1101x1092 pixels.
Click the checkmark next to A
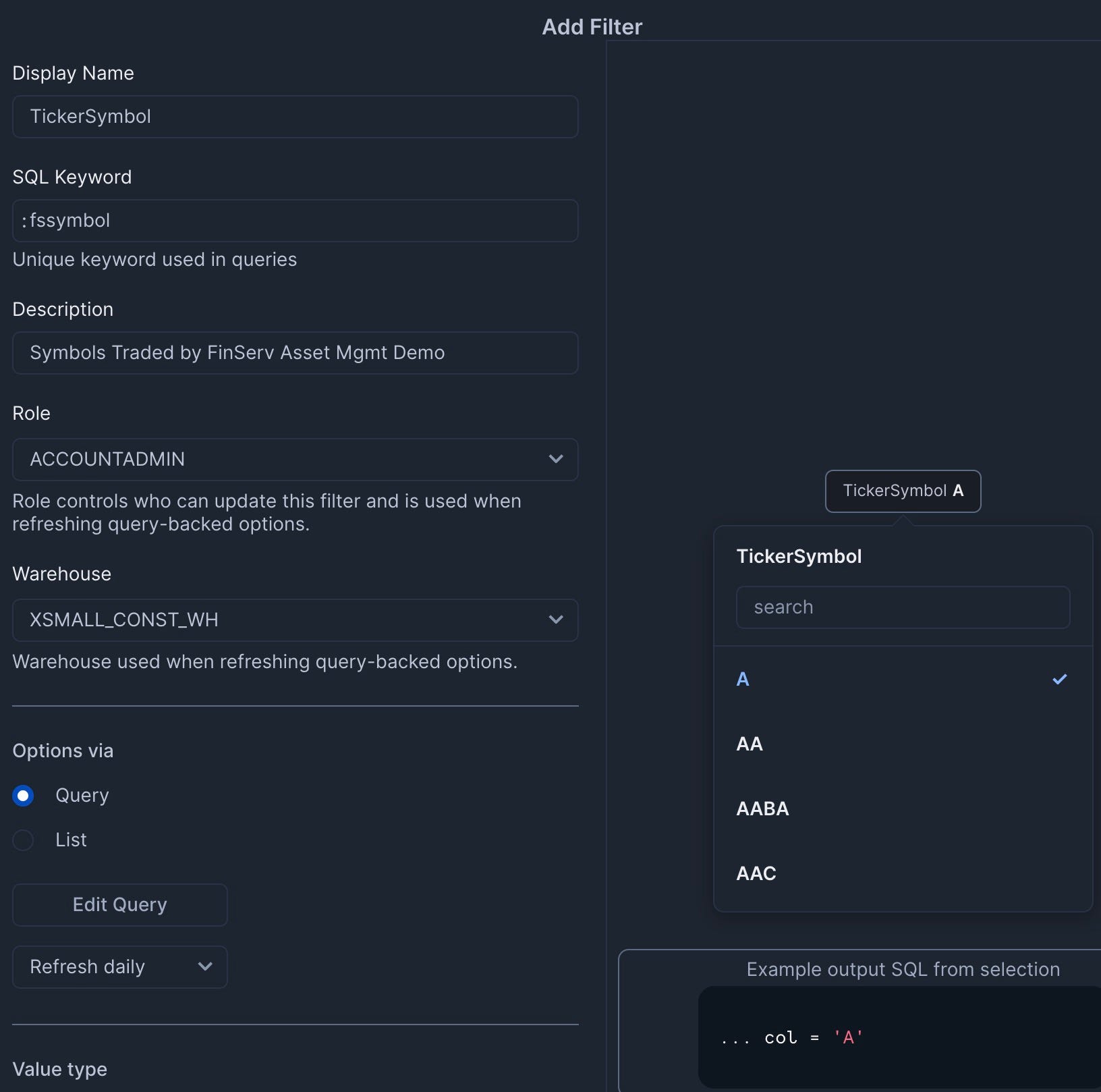(x=1060, y=680)
